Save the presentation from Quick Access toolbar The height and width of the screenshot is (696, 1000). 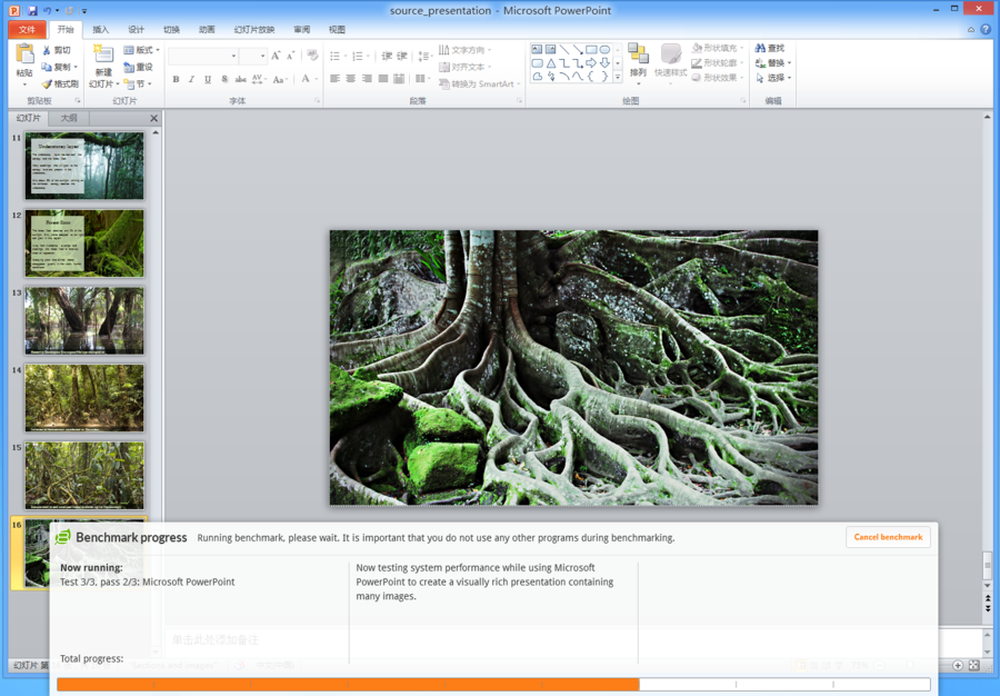tap(33, 11)
